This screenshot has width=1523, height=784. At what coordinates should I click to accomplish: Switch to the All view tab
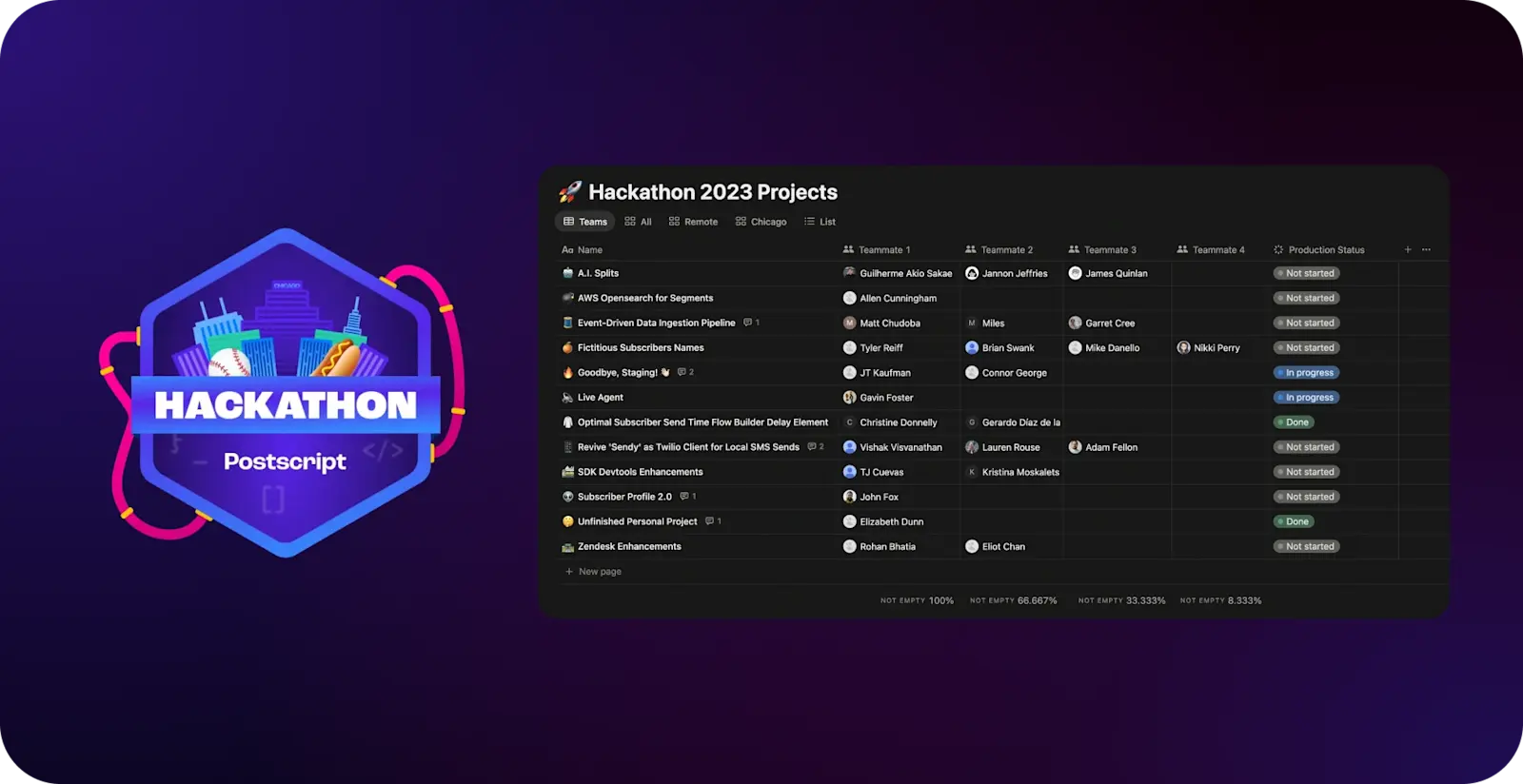[x=638, y=222]
